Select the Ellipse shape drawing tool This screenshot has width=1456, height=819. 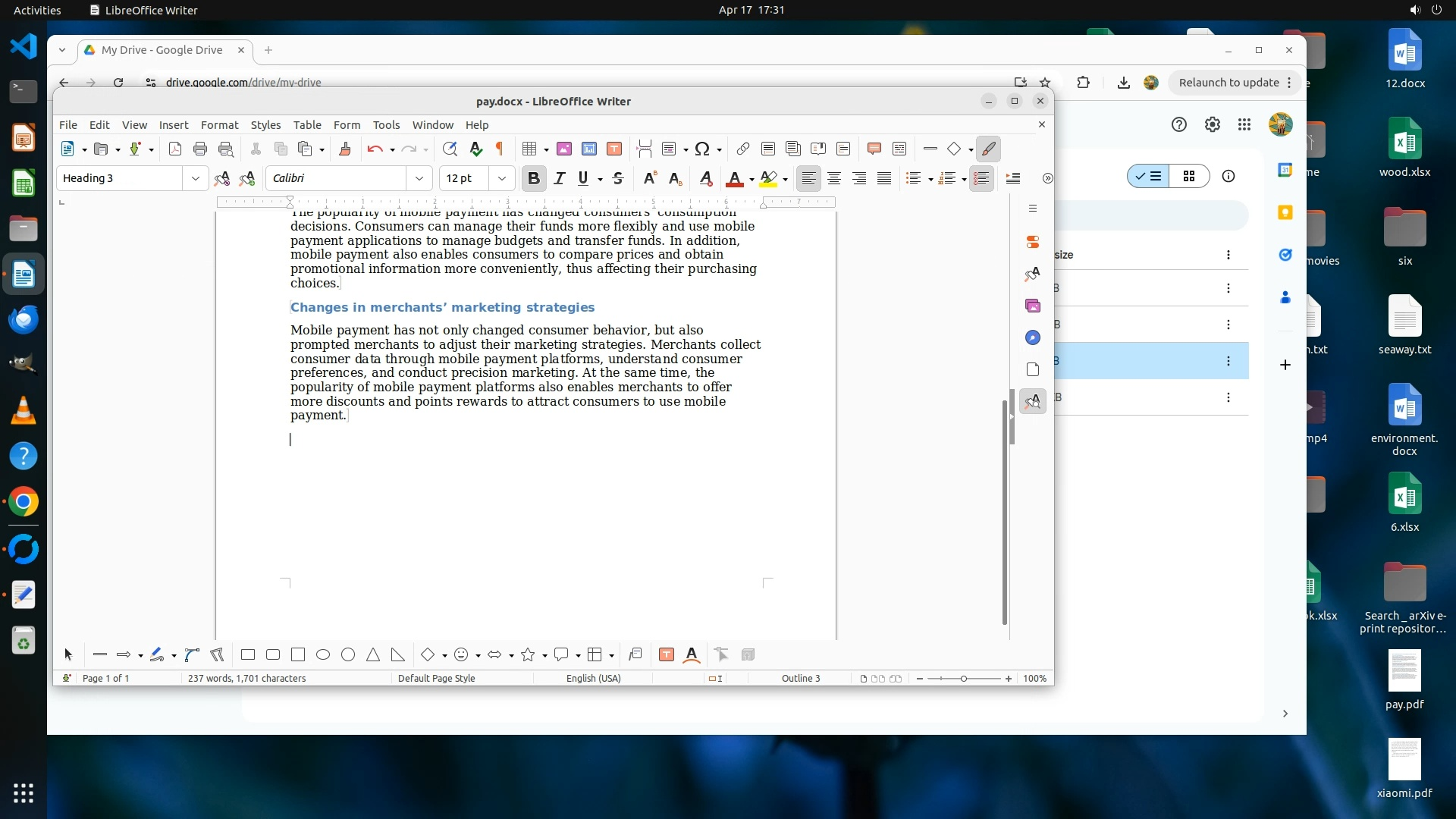pyautogui.click(x=323, y=654)
